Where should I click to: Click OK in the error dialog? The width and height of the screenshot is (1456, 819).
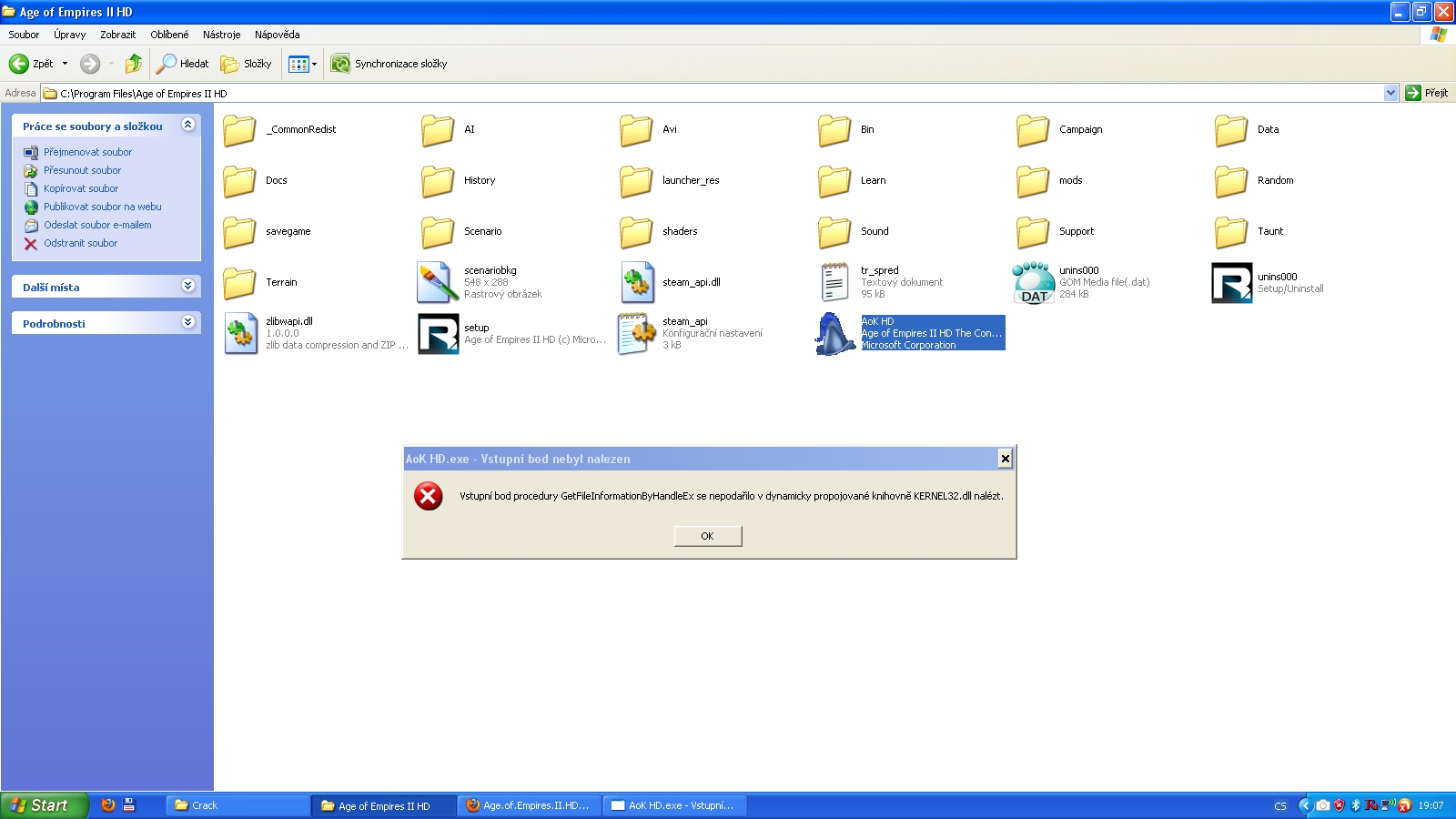(707, 536)
